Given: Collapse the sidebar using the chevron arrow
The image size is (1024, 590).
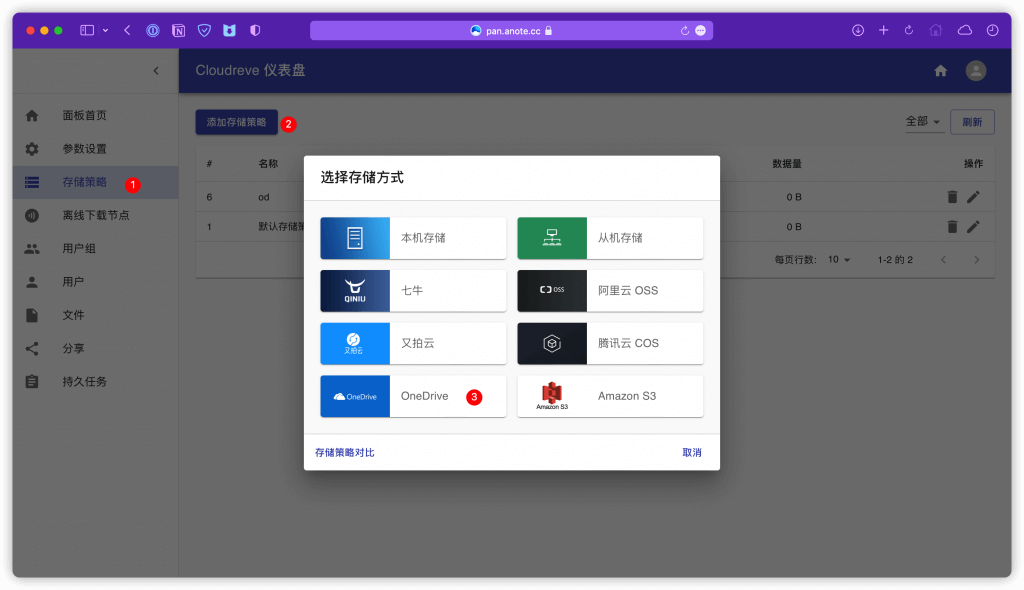Looking at the screenshot, I should click(x=156, y=71).
